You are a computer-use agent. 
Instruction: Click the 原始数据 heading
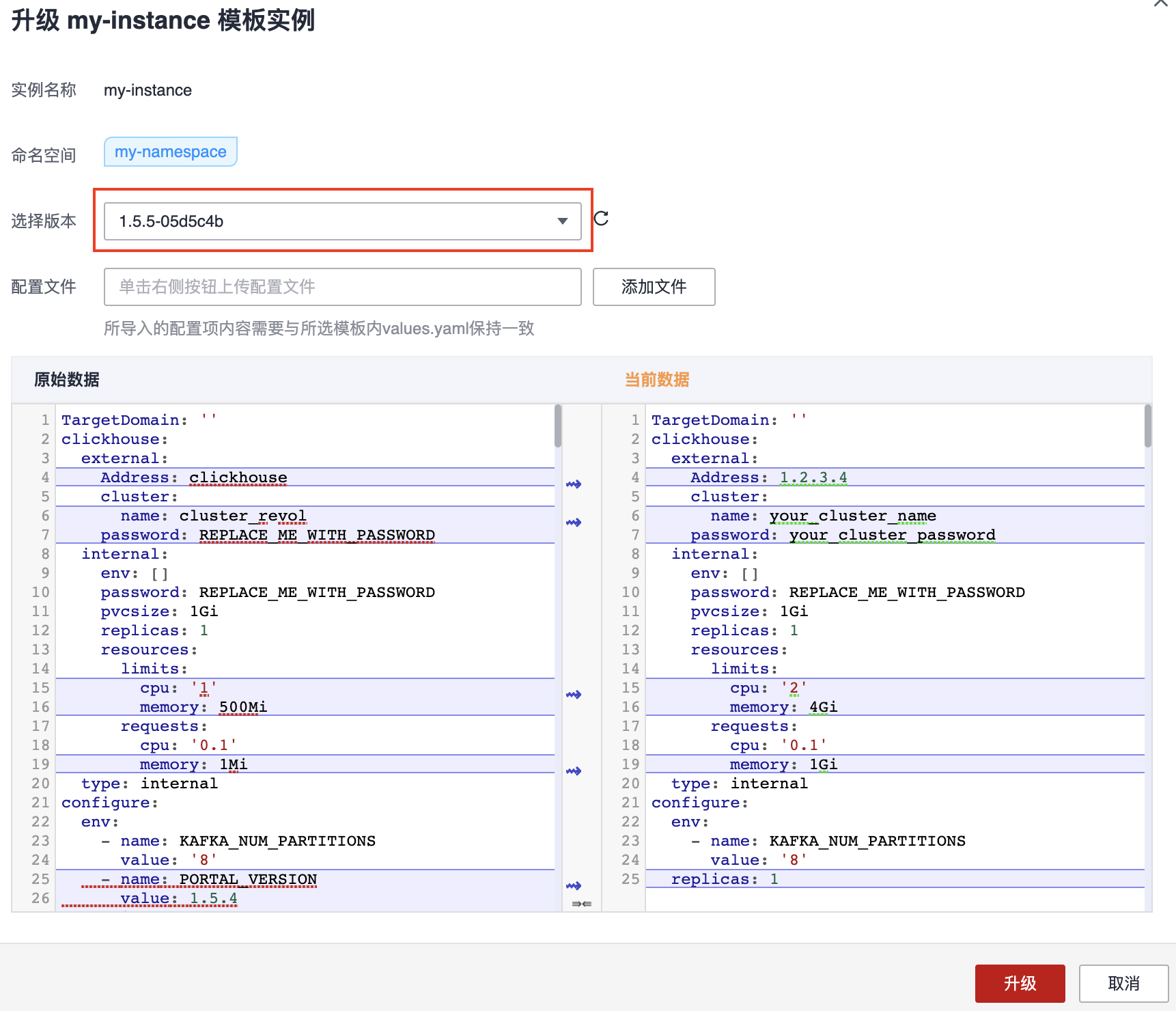click(67, 380)
